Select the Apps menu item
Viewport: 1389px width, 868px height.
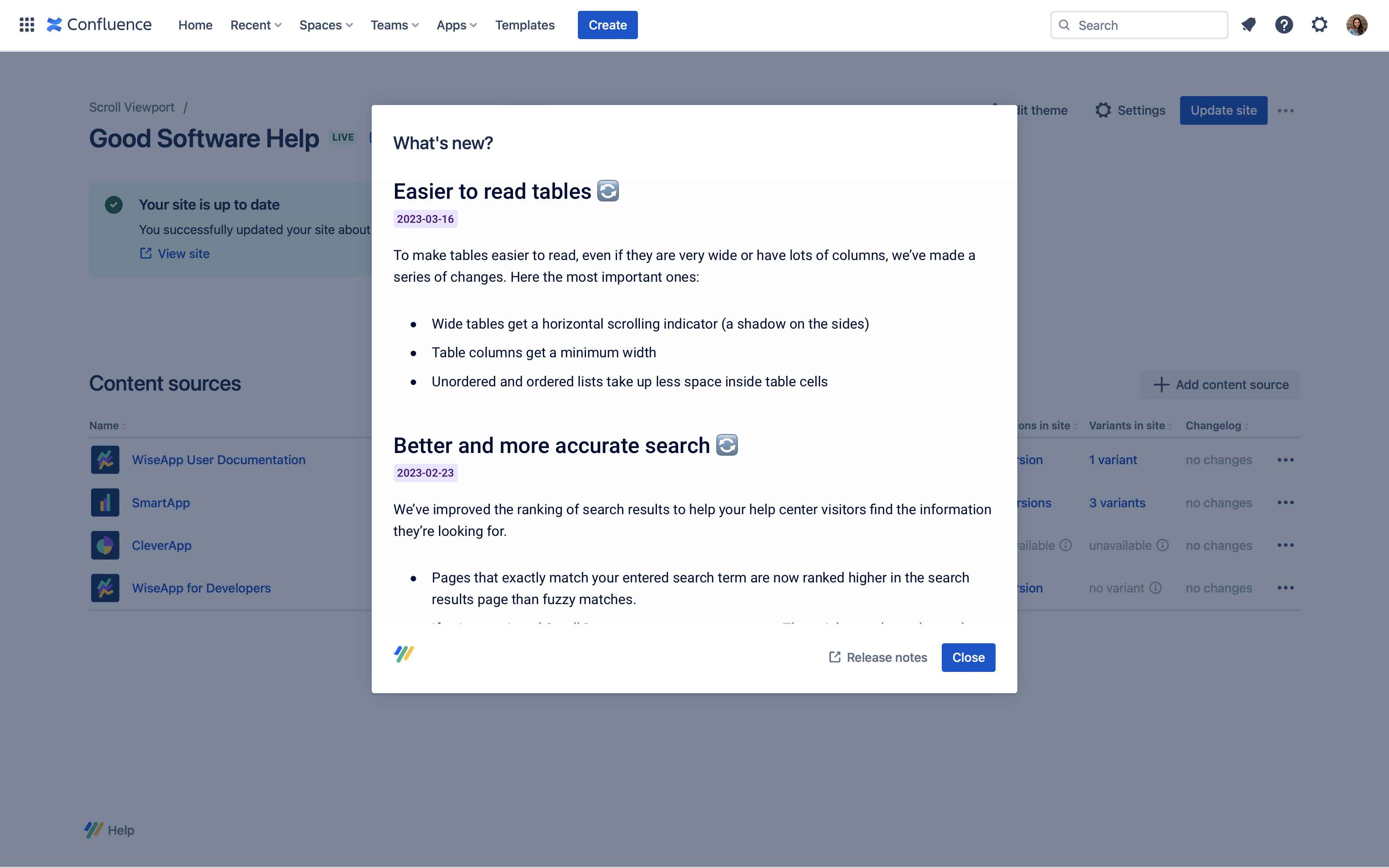pos(456,24)
